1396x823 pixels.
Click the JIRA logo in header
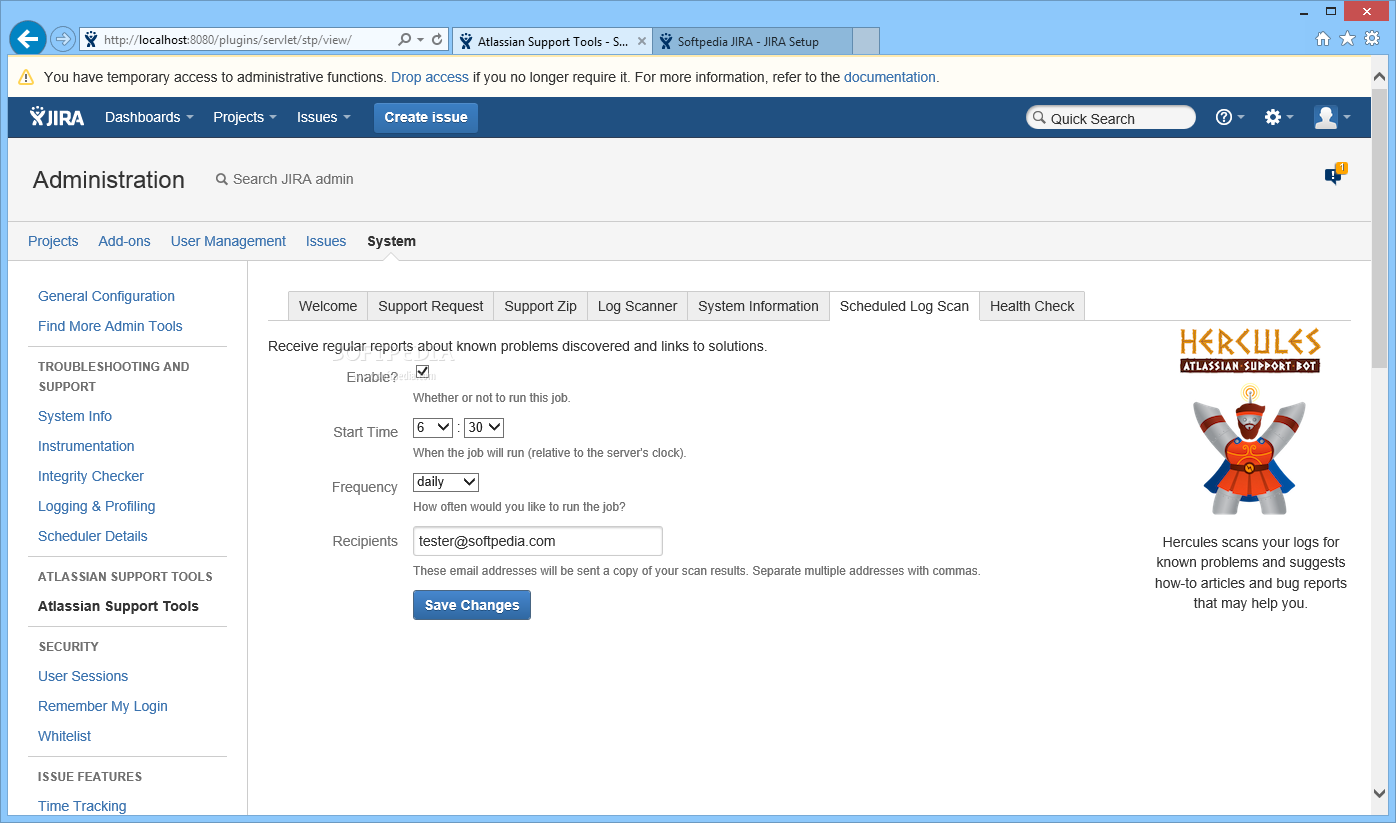pyautogui.click(x=57, y=117)
